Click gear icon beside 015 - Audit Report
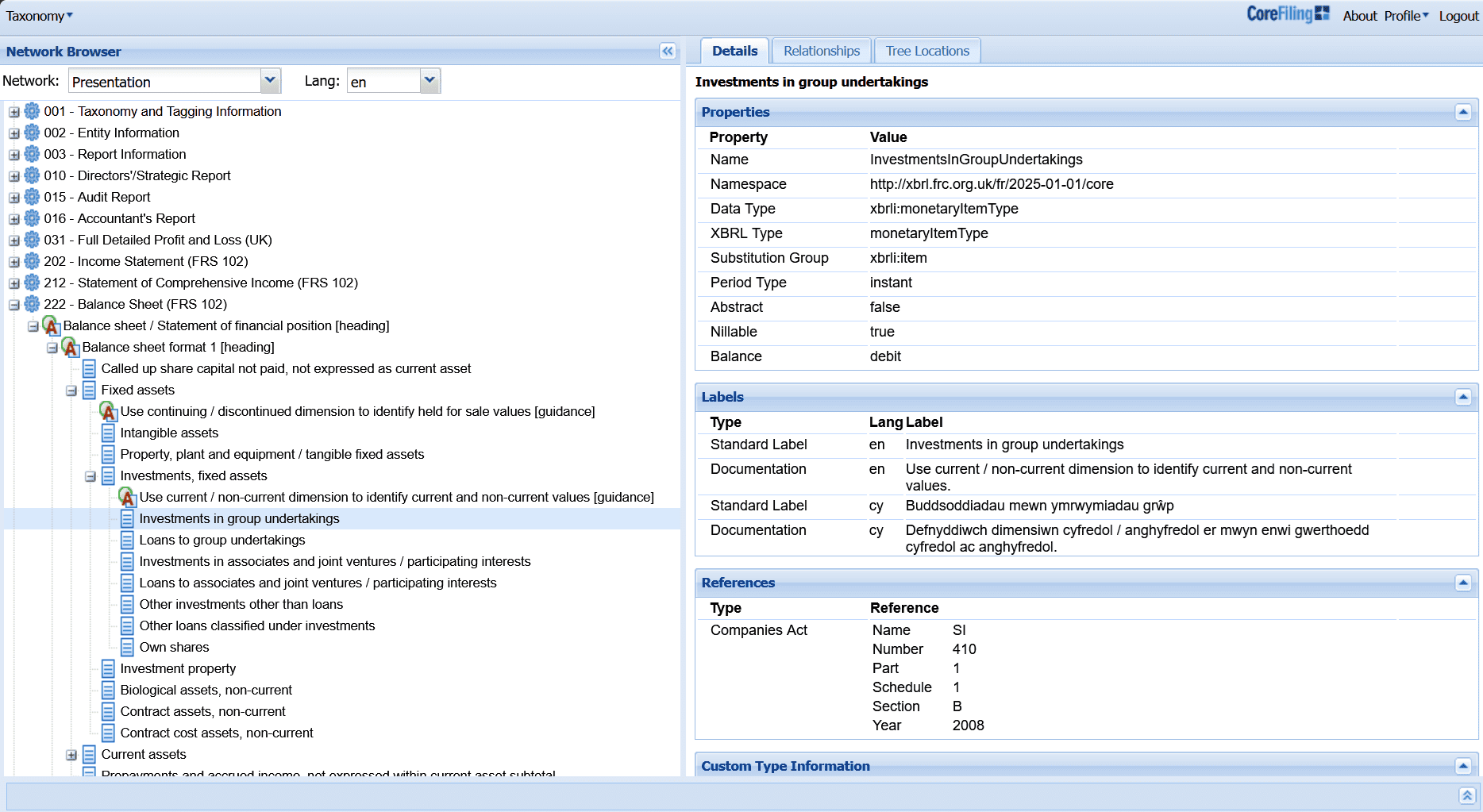Image resolution: width=1483 pixels, height=812 pixels. 32,197
